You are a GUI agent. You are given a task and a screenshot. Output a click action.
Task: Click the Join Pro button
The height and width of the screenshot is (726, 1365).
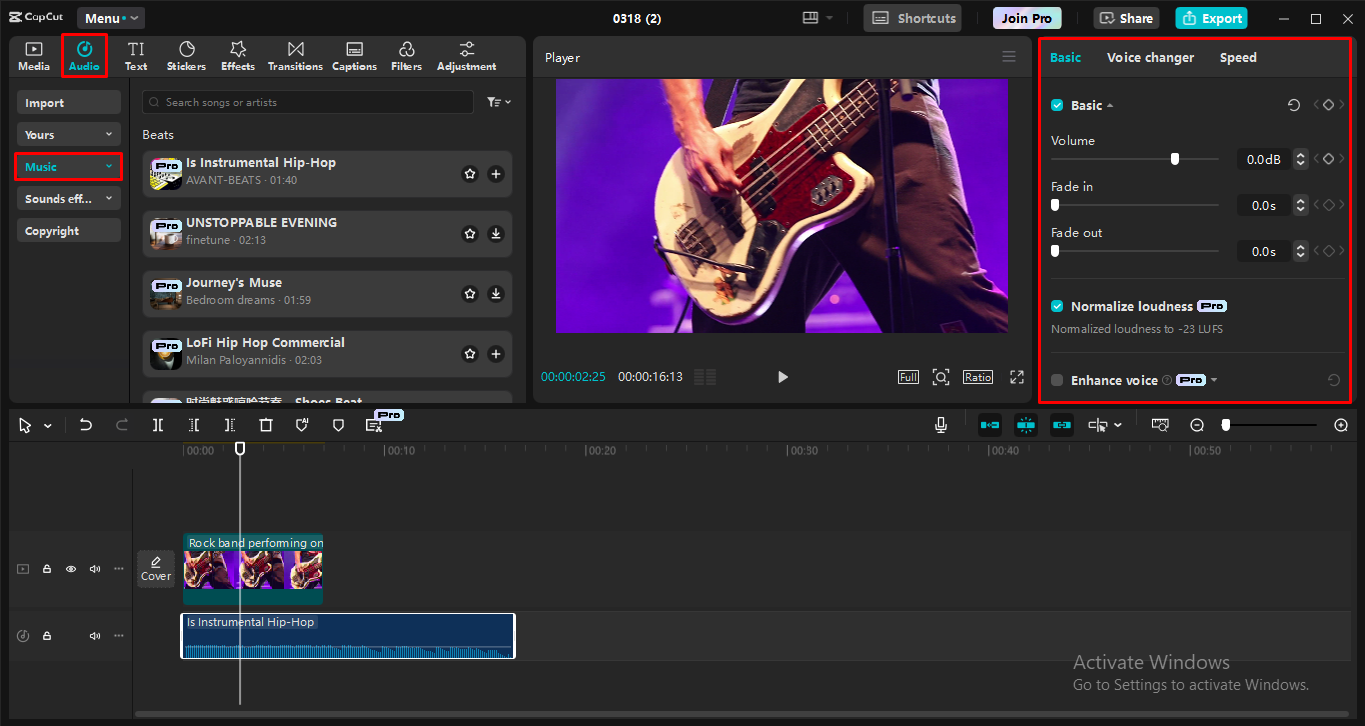pyautogui.click(x=1026, y=17)
